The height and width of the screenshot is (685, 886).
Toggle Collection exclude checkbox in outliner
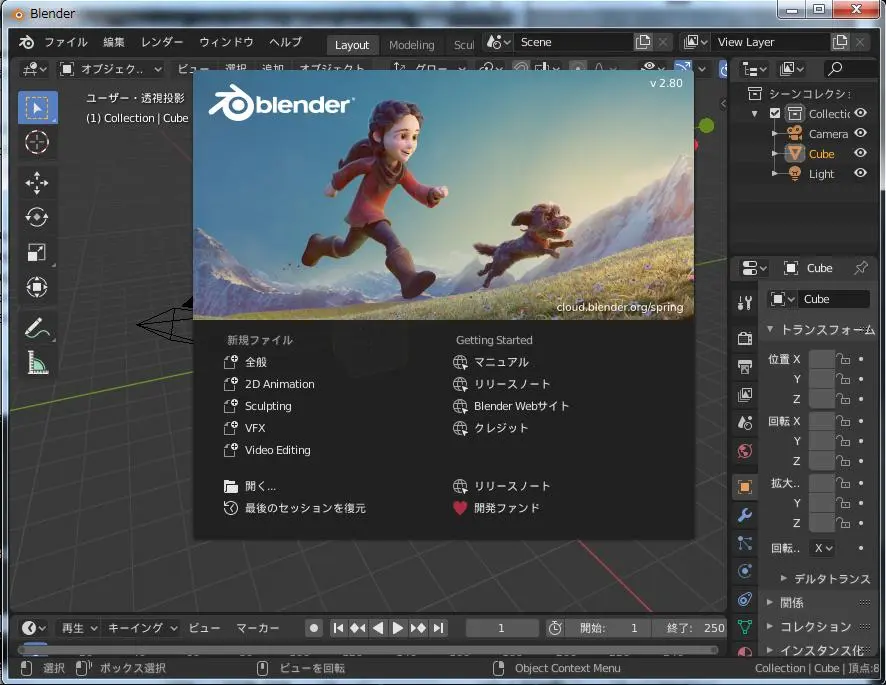[775, 114]
